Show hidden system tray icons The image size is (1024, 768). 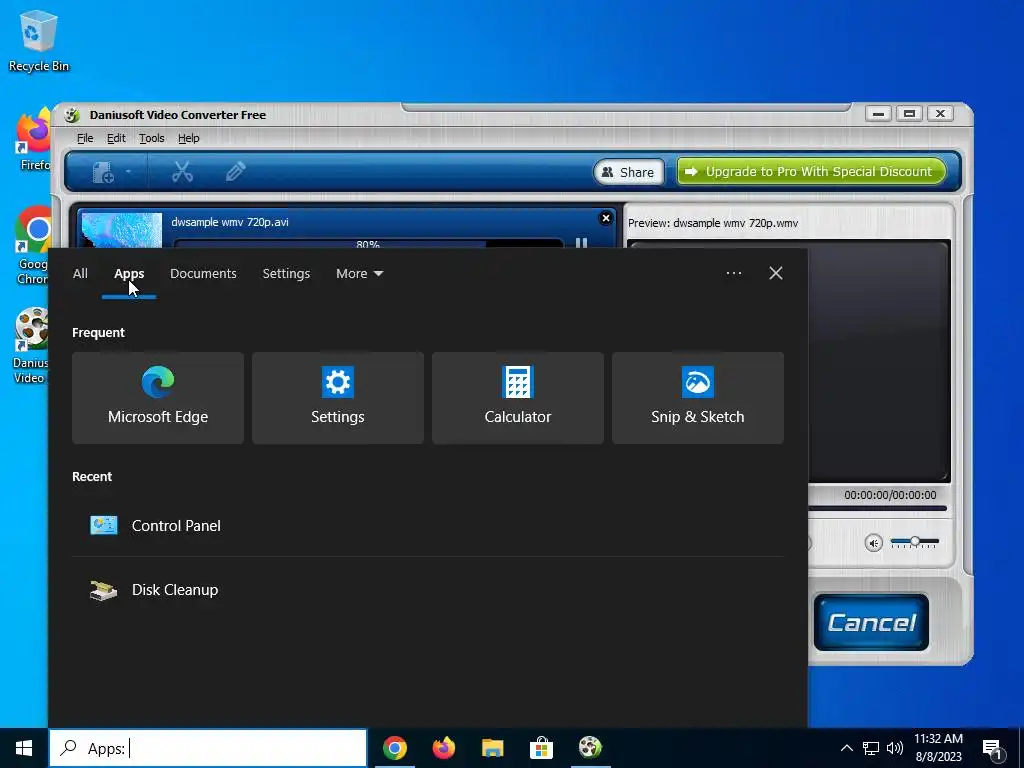click(x=846, y=748)
